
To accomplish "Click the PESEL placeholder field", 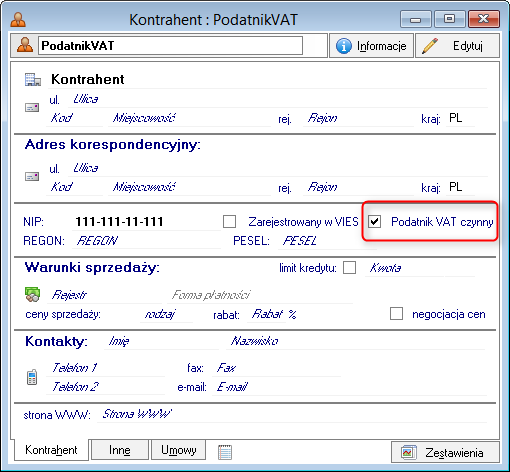I will 327,241.
